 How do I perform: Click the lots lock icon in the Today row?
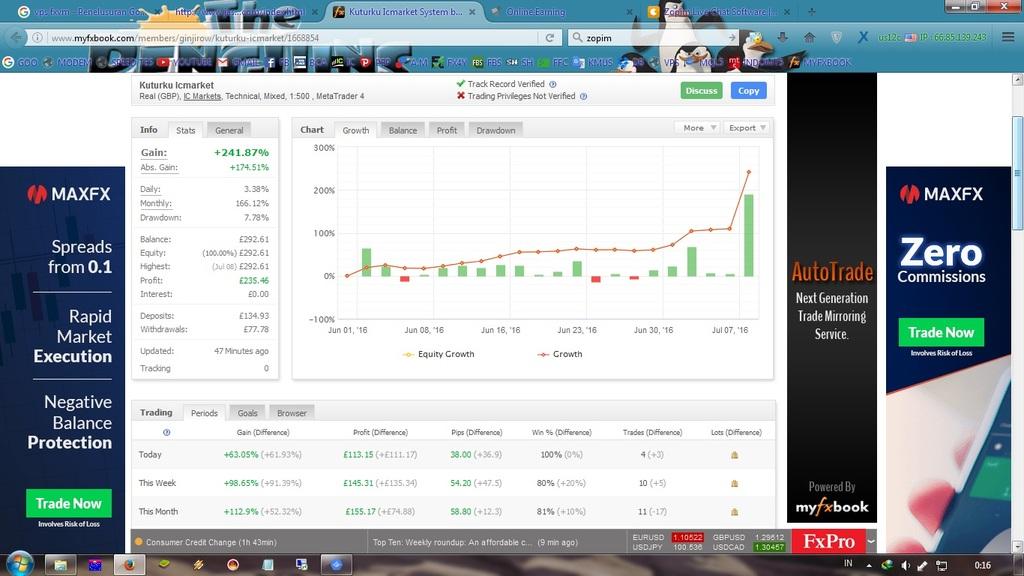[x=734, y=455]
